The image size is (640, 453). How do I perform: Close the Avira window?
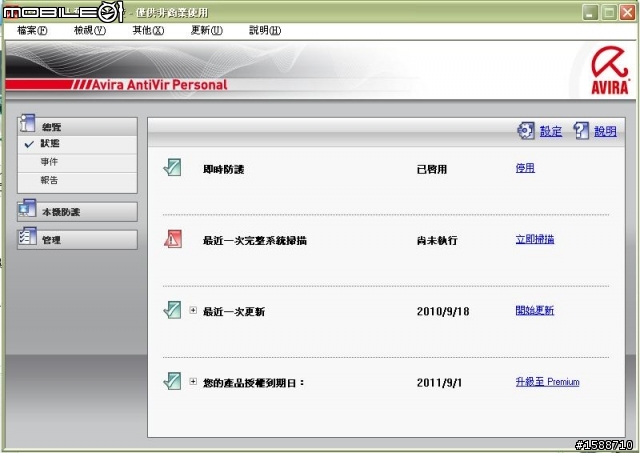click(627, 13)
